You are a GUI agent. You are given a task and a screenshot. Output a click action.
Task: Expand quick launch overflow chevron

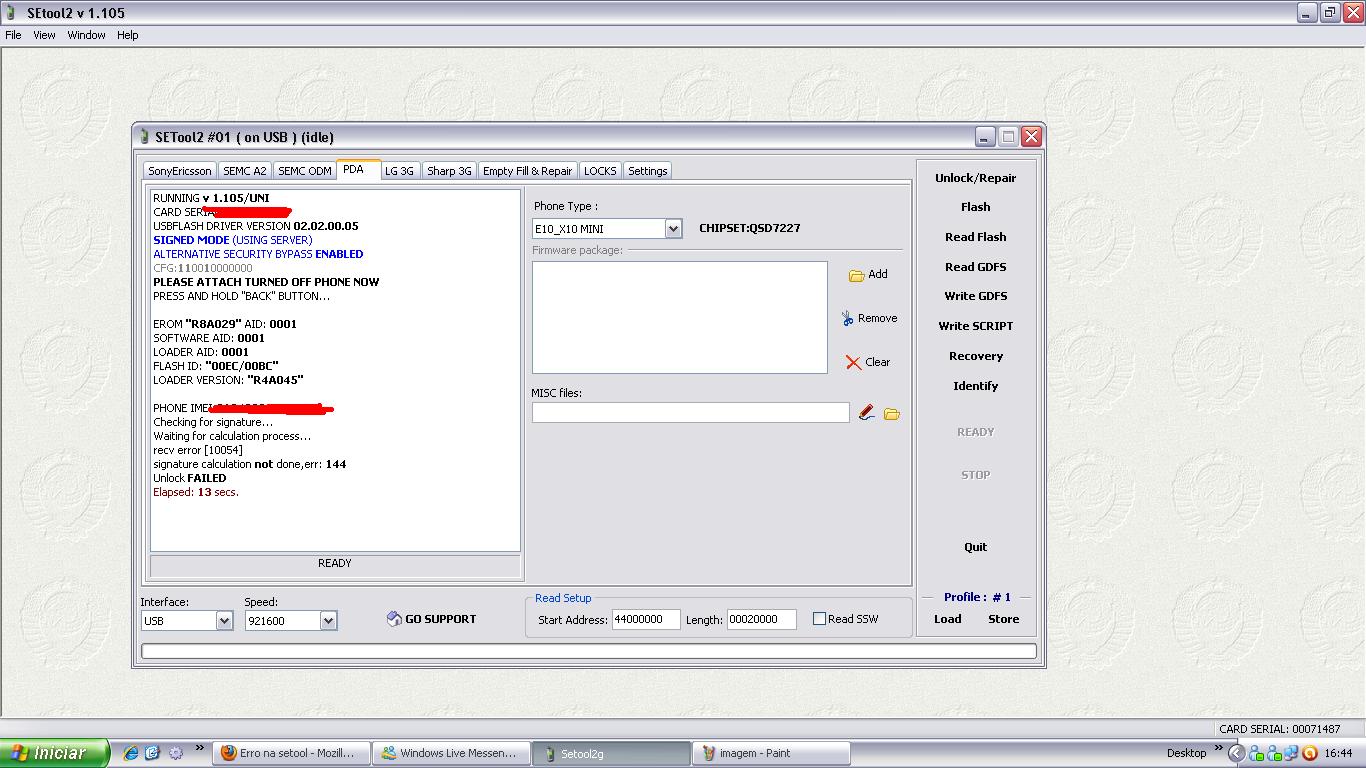pos(199,748)
